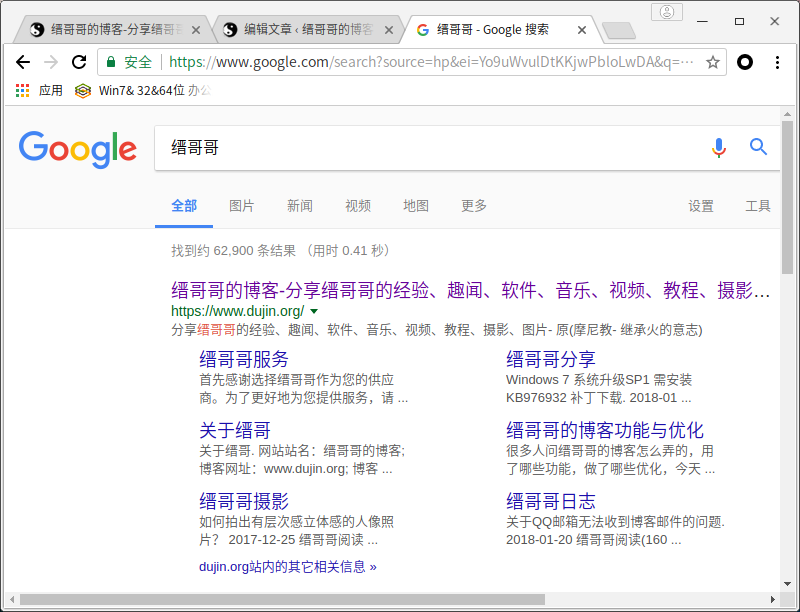Open the 缙哥哥的博客功能与优化 sitelink
The height and width of the screenshot is (612, 800).
pyautogui.click(x=605, y=430)
